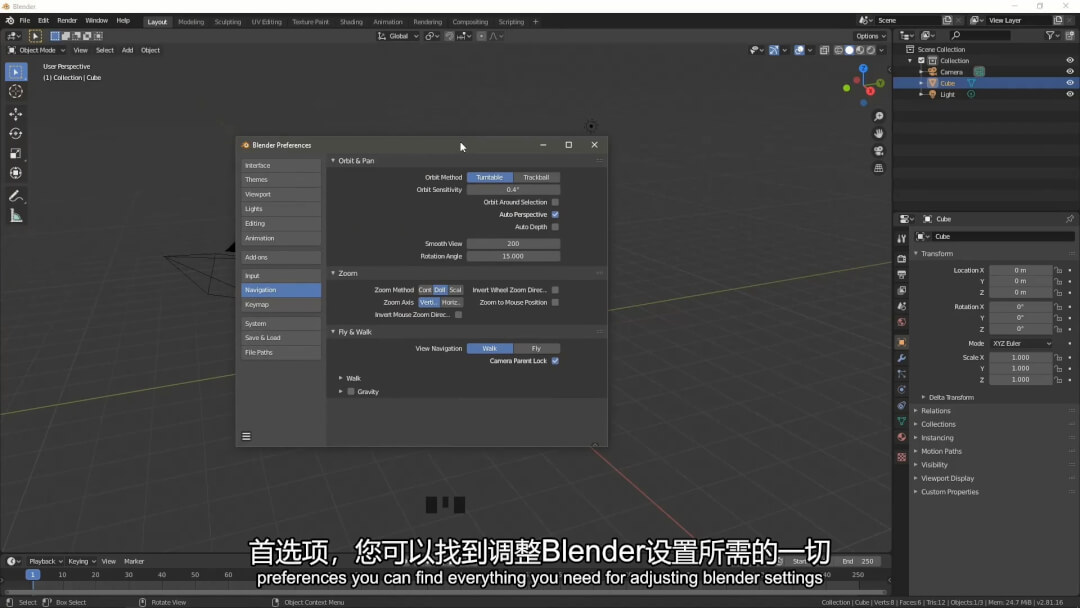Click the timeline current frame marker

32,575
